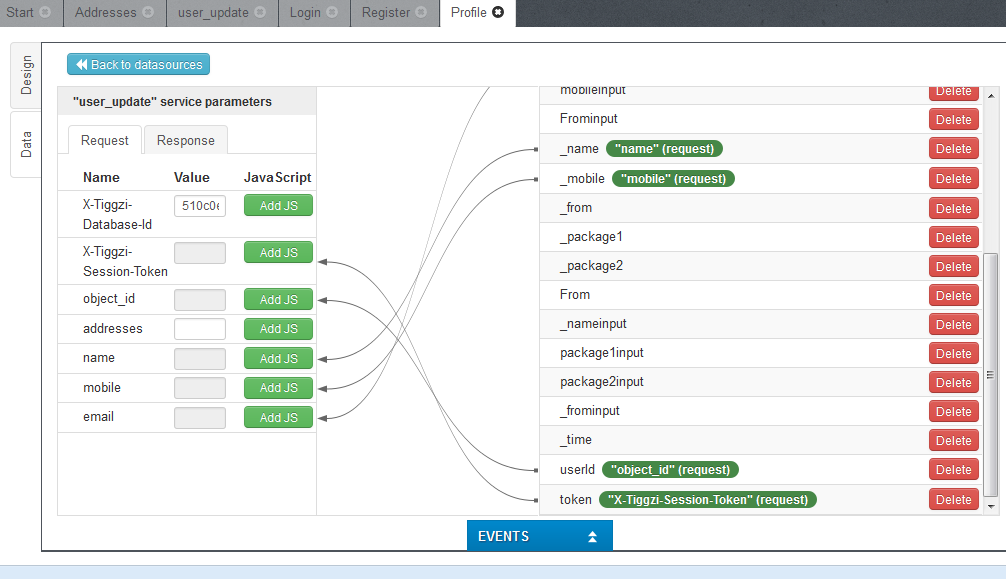Select the Data side tab
1006x579 pixels.
coord(26,144)
